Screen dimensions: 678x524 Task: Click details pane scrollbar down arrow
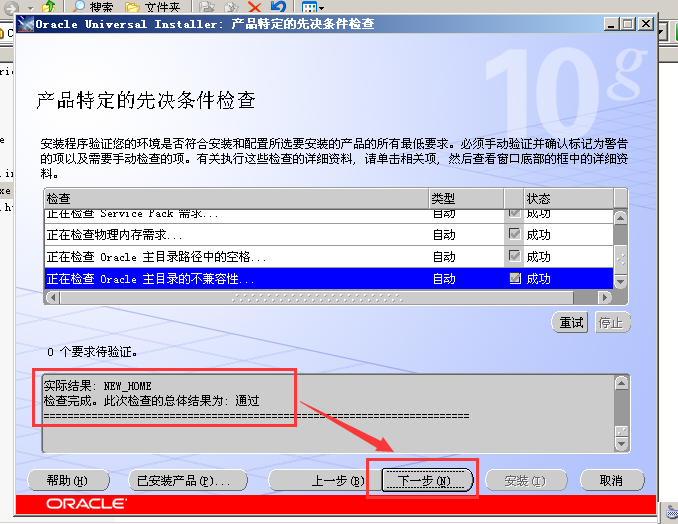(x=621, y=444)
